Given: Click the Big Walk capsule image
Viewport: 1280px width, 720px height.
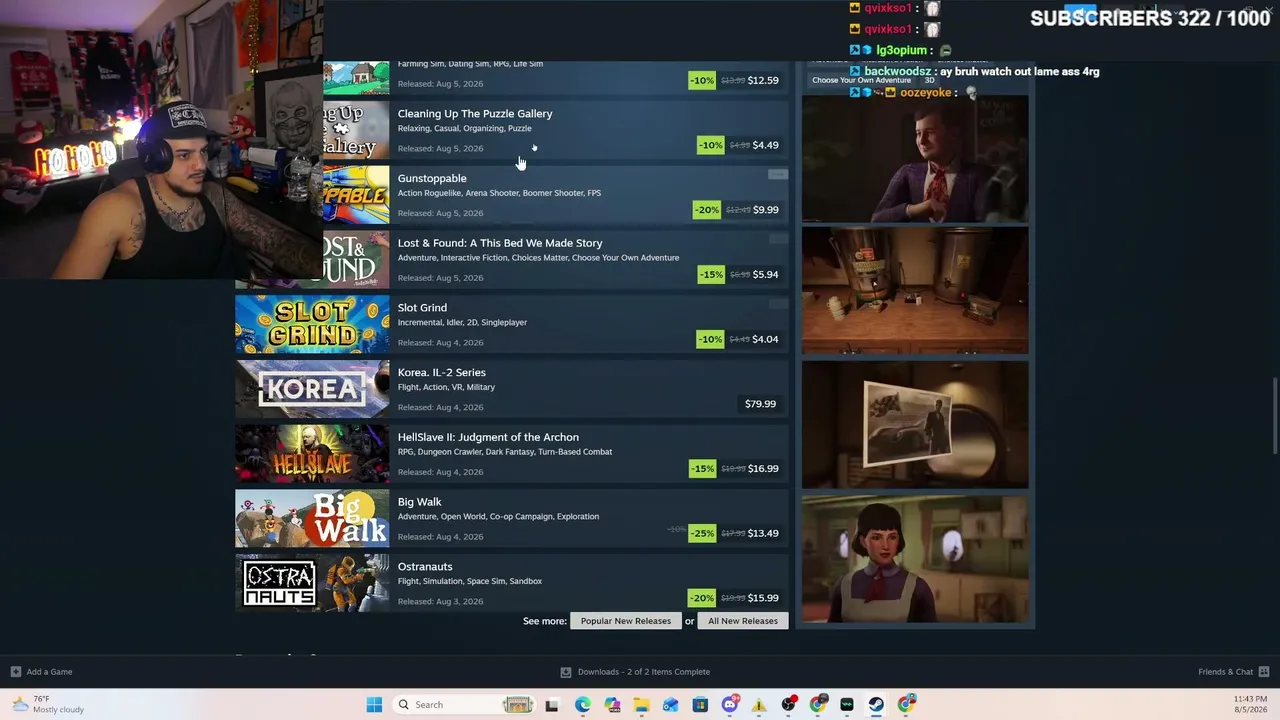Looking at the screenshot, I should [312, 518].
